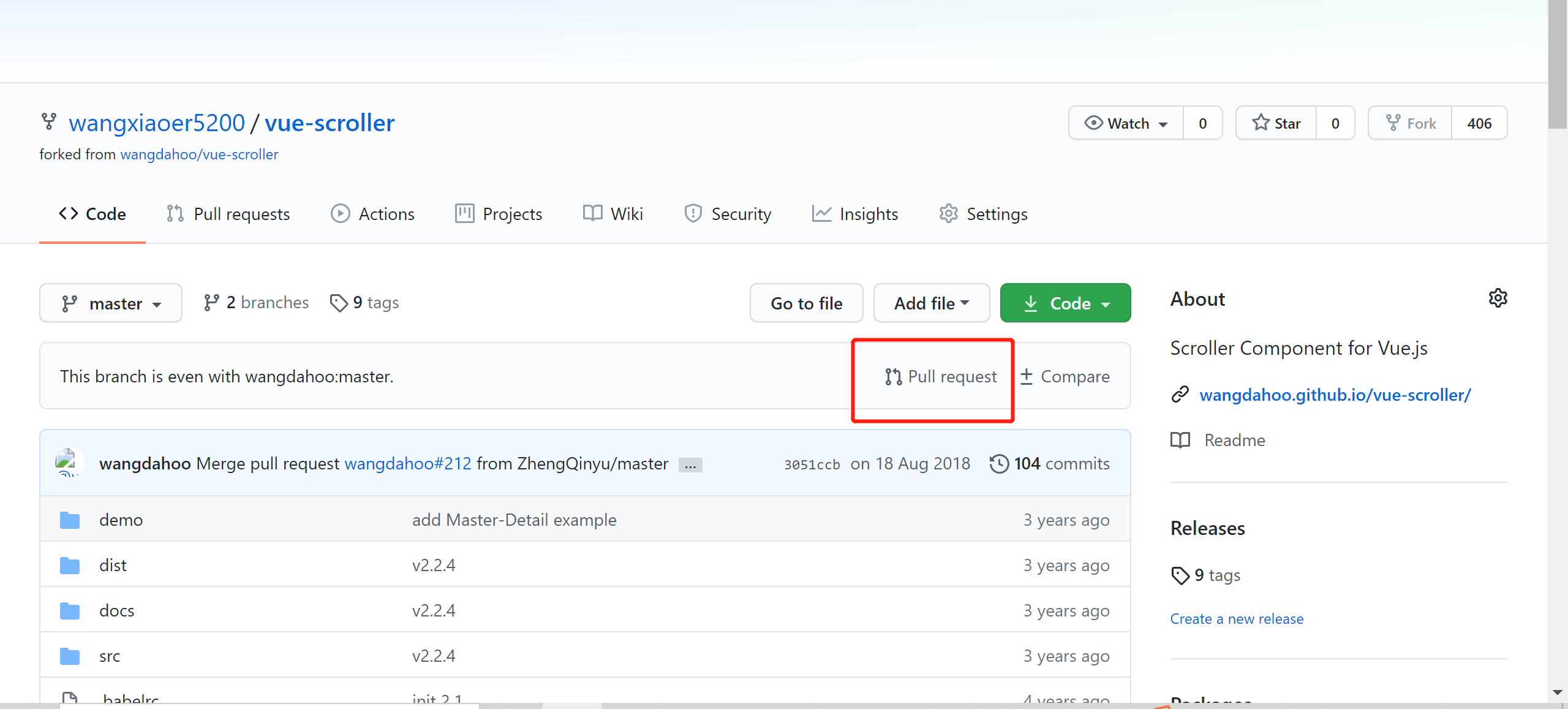Viewport: 1568px width, 709px height.
Task: Expand the Add file dropdown
Action: [x=932, y=303]
